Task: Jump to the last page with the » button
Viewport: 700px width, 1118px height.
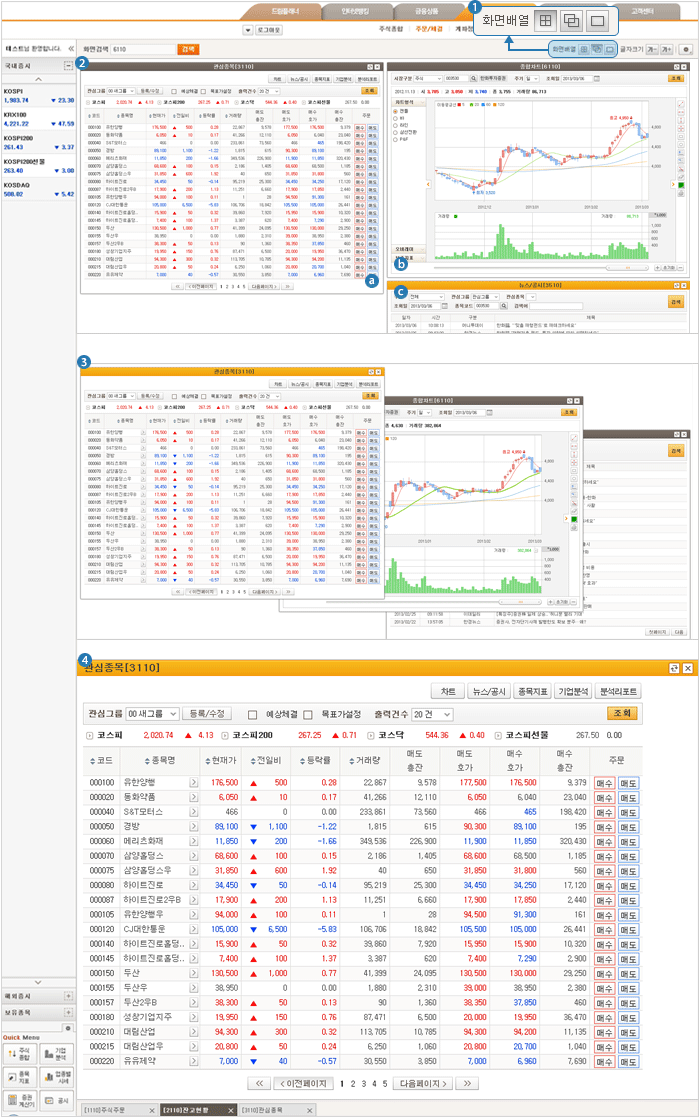Action: click(467, 1083)
